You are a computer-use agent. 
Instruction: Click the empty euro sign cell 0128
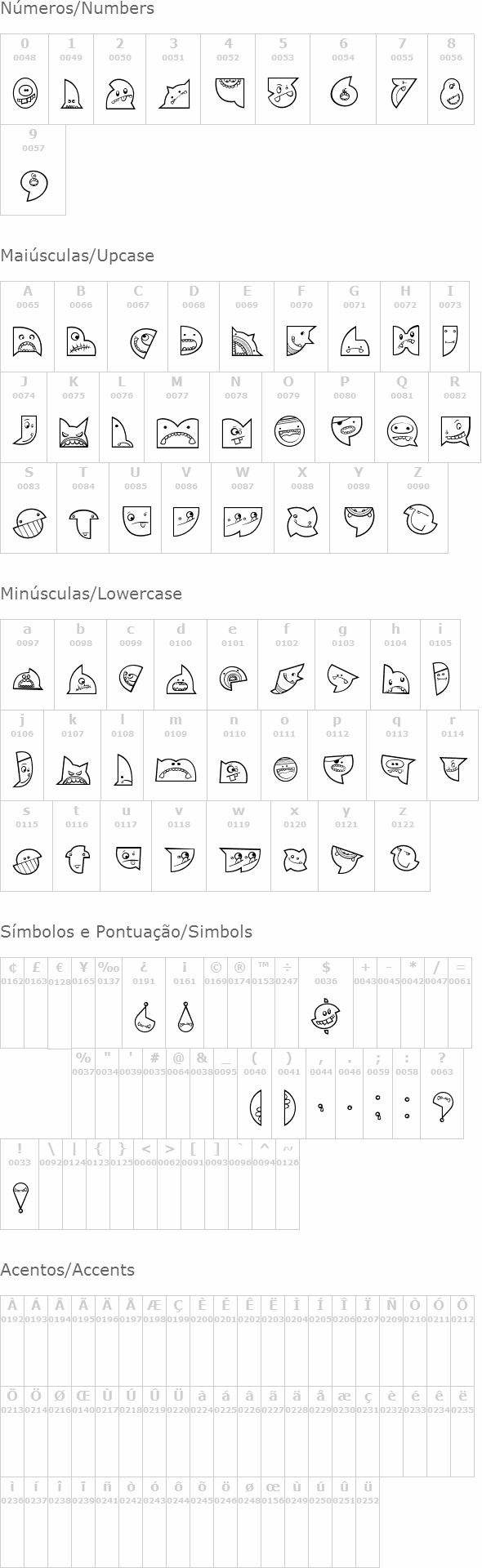tap(60, 1003)
